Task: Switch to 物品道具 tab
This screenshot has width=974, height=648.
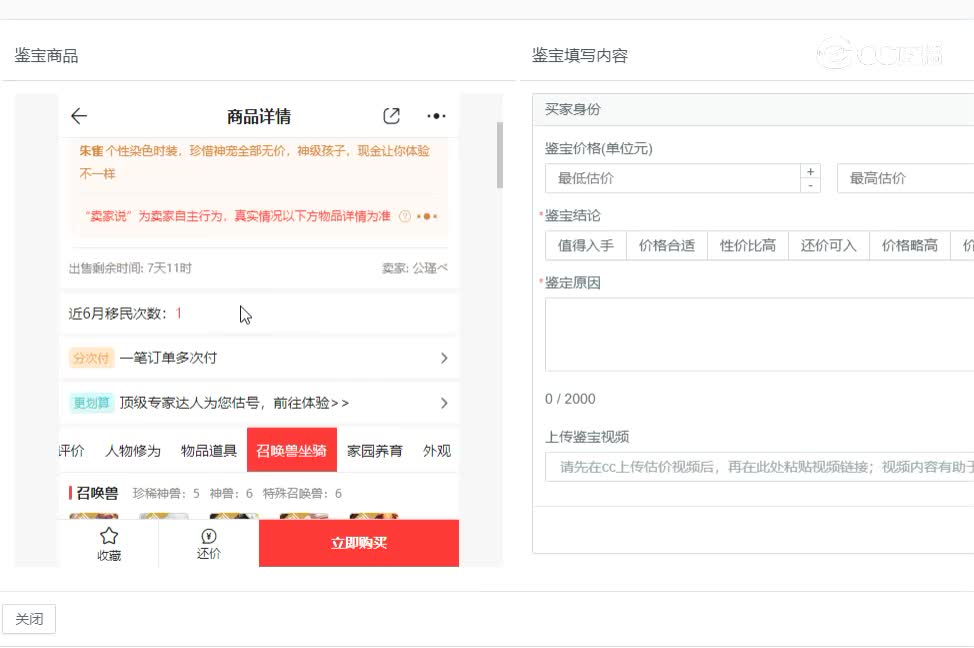Action: coord(209,450)
